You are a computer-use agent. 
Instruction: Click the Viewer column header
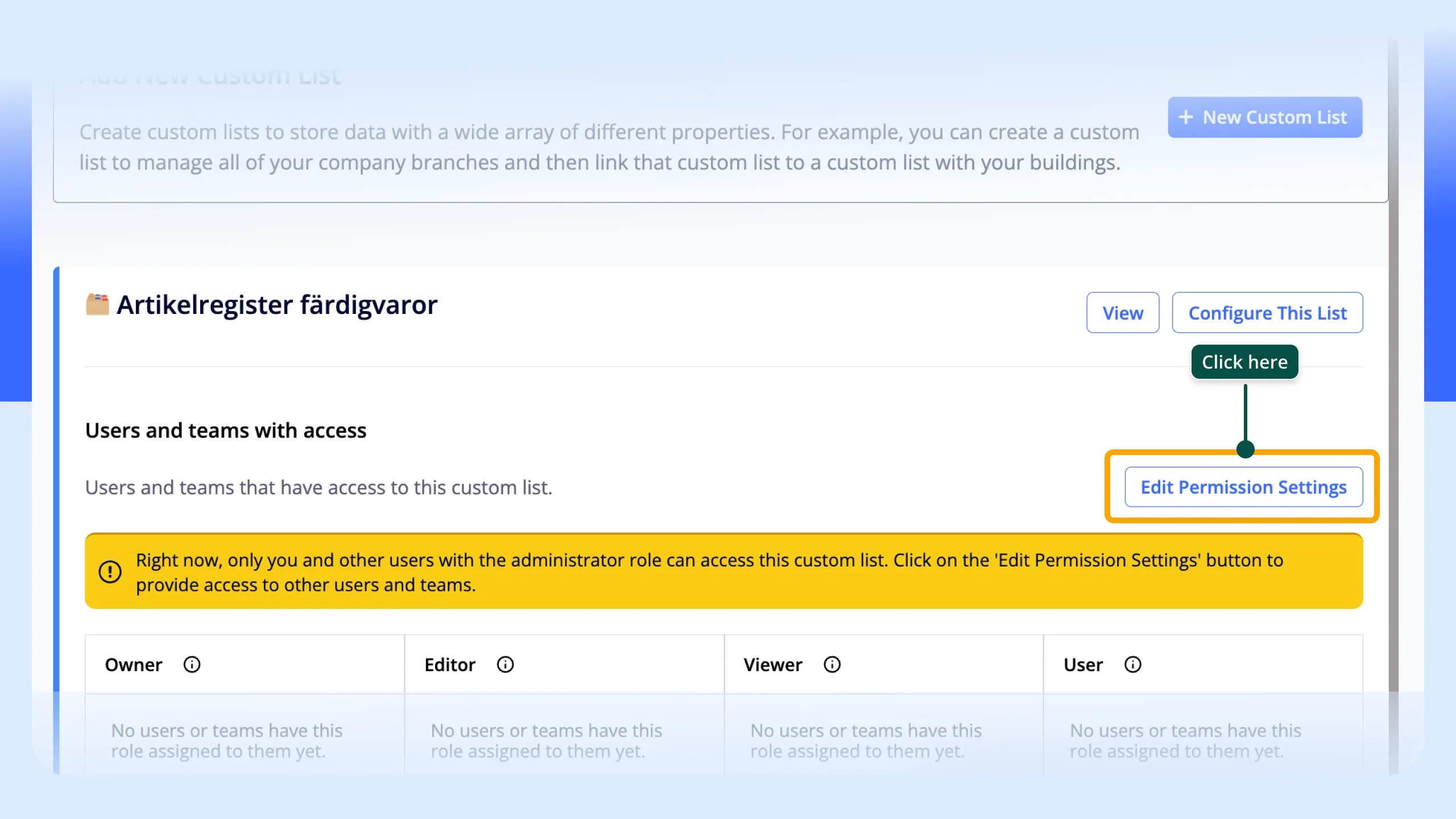[x=772, y=664]
